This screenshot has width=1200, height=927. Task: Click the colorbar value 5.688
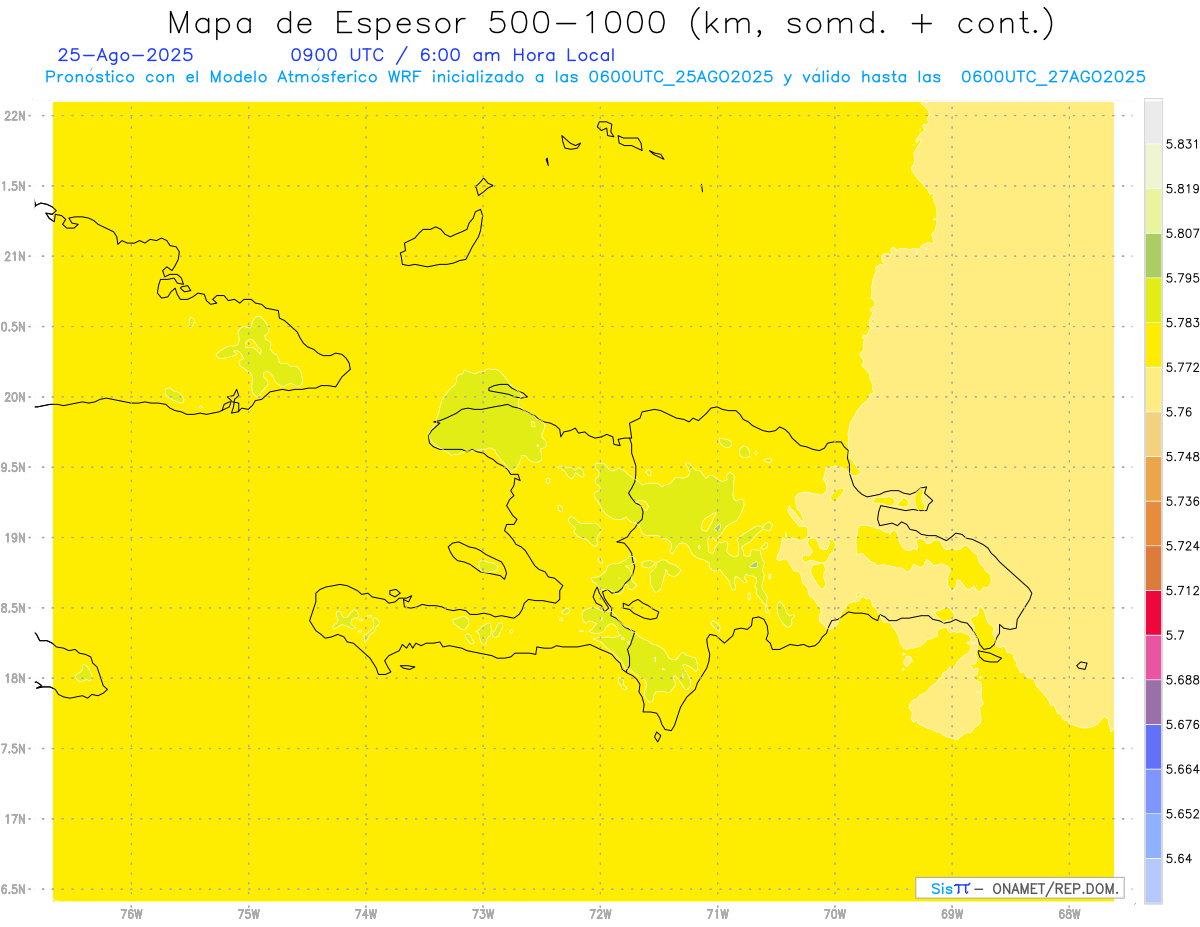click(x=1183, y=679)
